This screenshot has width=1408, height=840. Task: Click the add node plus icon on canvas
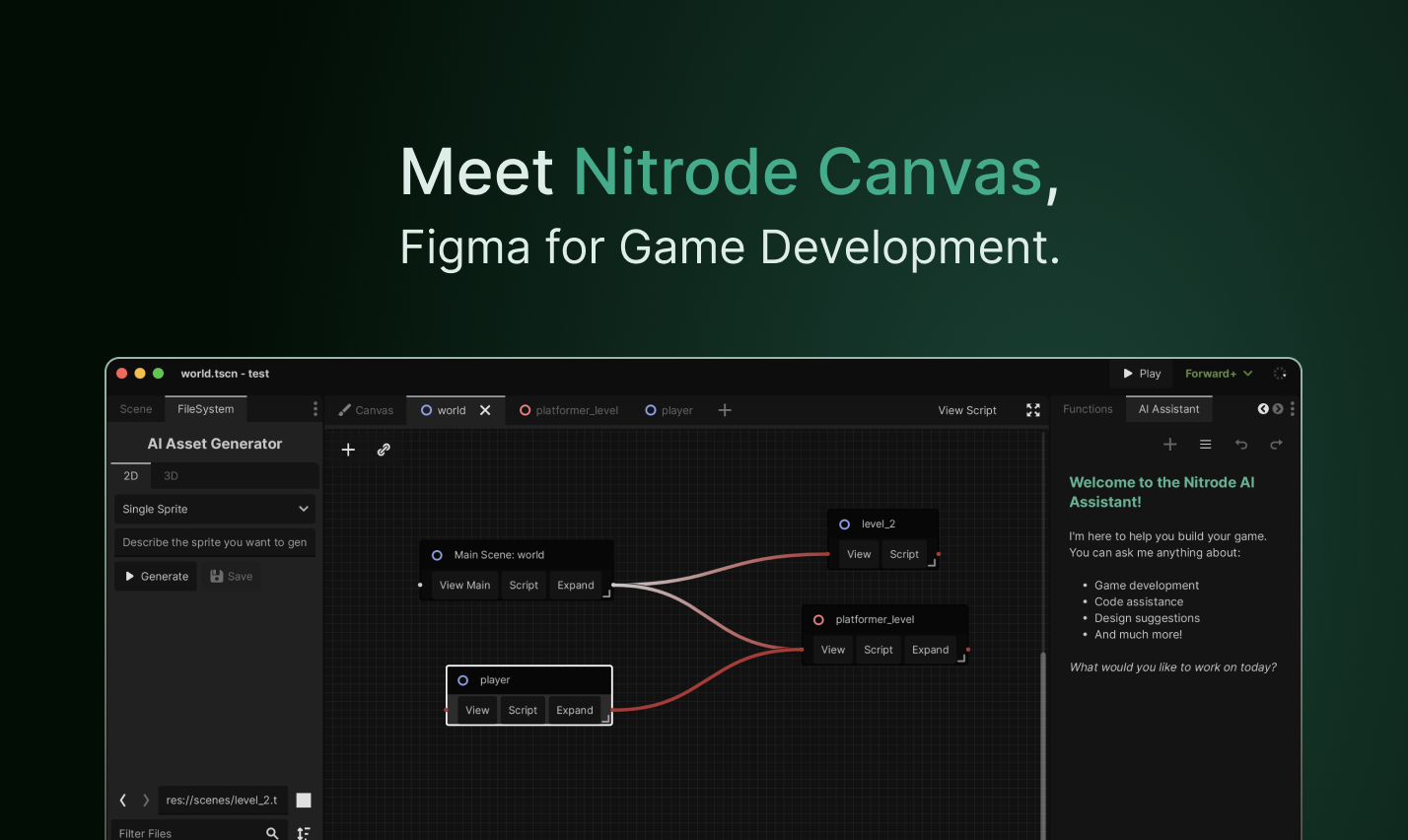coord(348,450)
